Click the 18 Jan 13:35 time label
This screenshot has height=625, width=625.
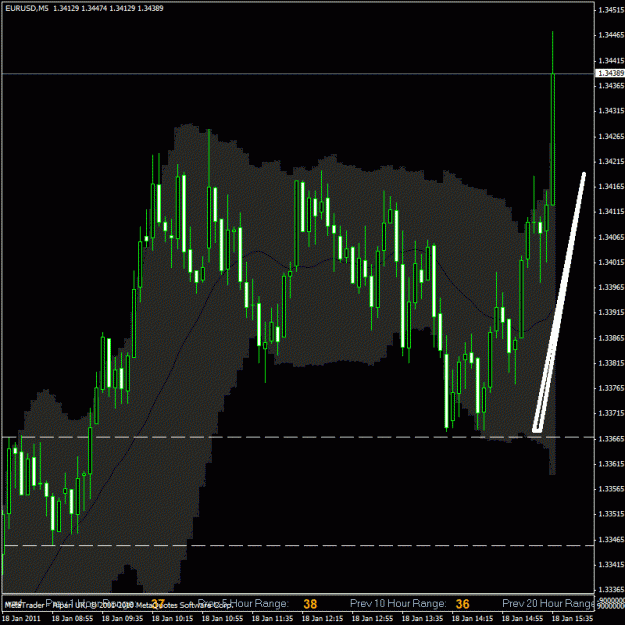point(422,619)
